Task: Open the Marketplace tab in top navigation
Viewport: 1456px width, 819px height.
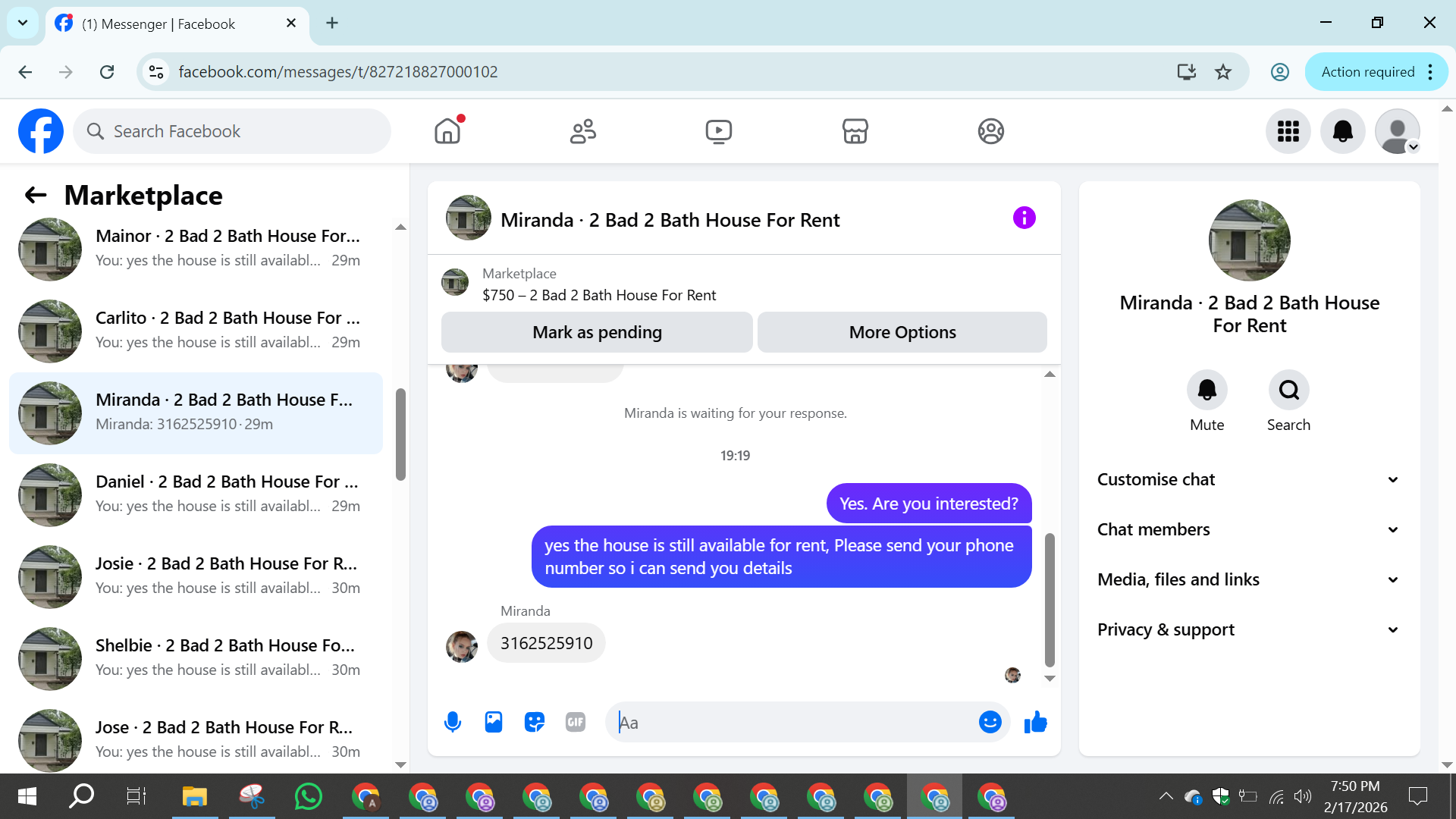Action: (855, 131)
